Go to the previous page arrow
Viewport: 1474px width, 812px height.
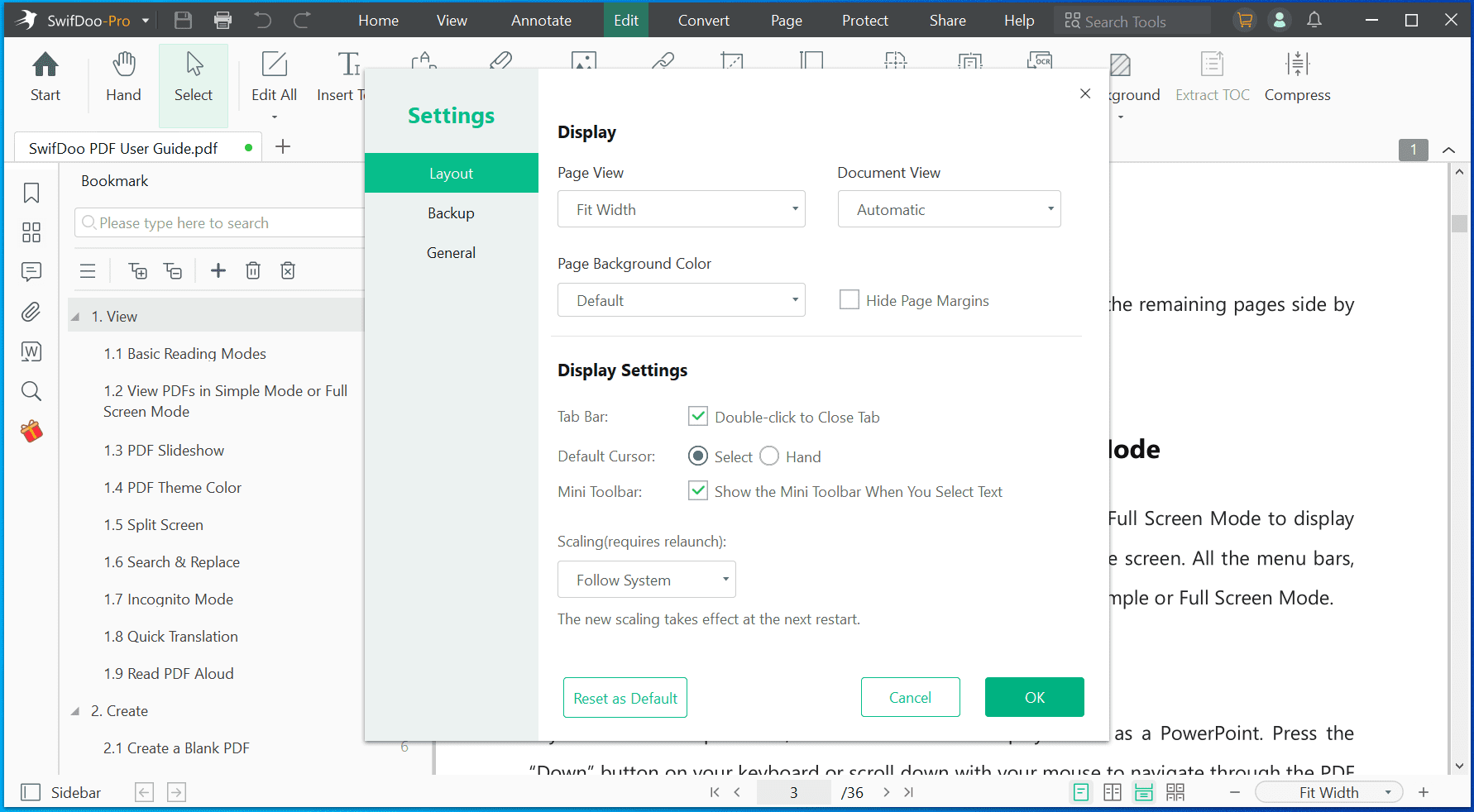(x=737, y=792)
